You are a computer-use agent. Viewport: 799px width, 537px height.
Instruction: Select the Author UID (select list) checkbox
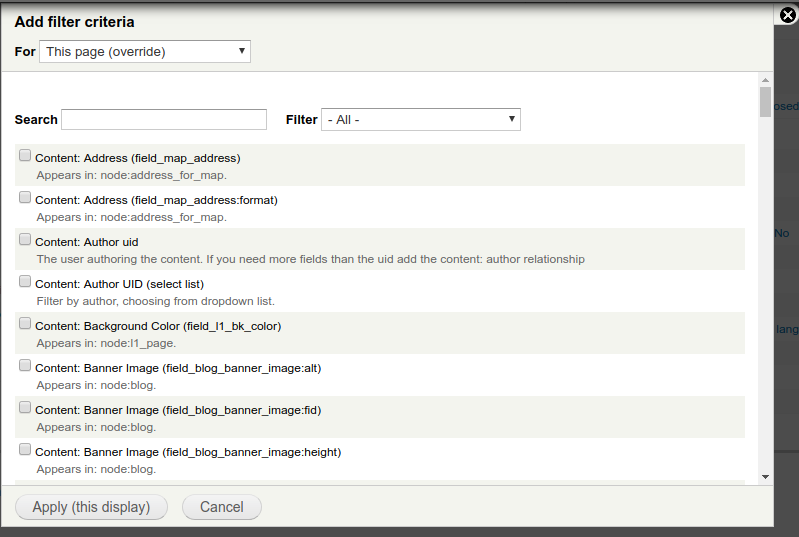point(25,281)
